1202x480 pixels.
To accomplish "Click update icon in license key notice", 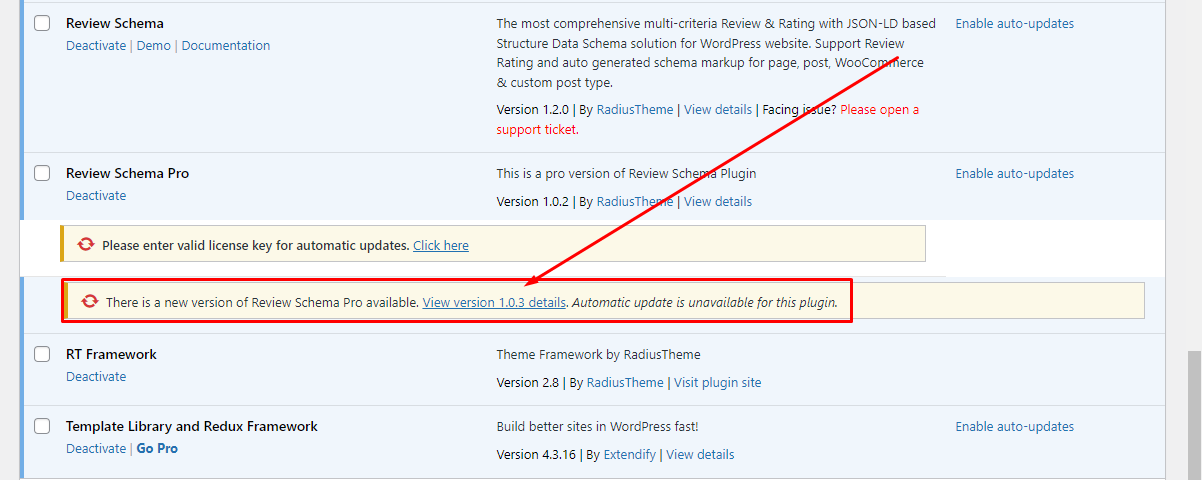I will (x=86, y=244).
